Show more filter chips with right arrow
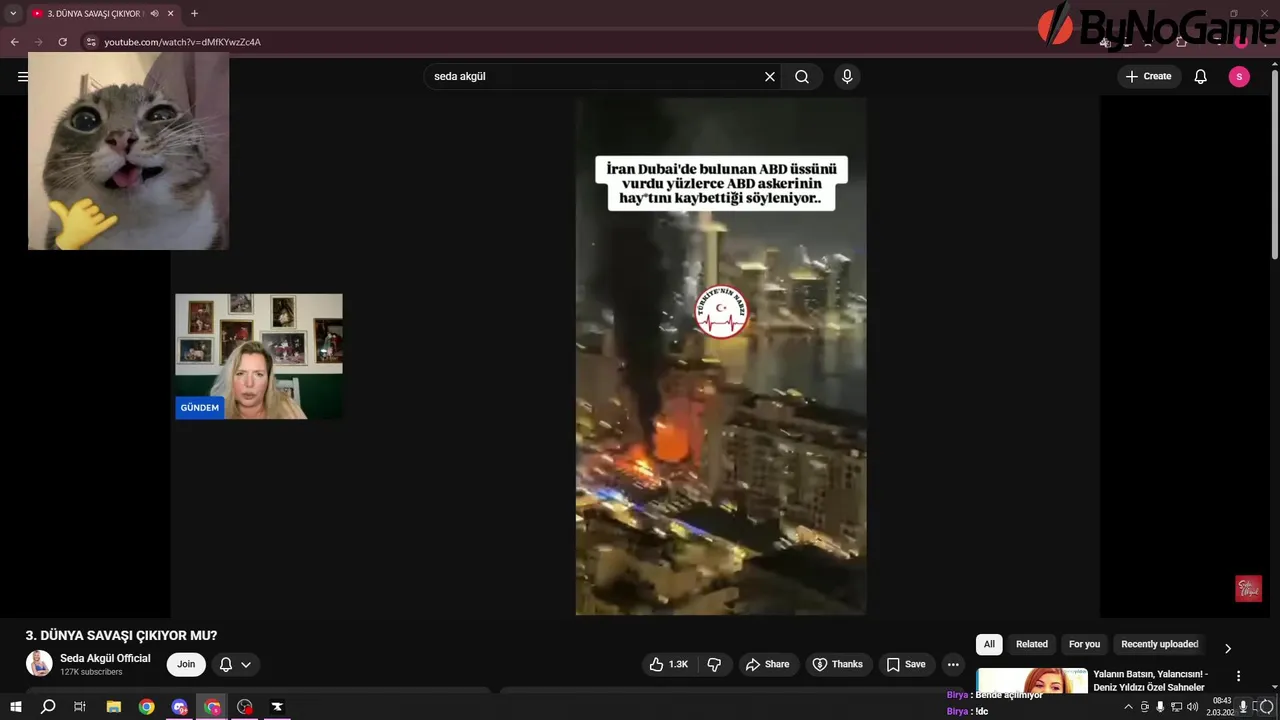 [x=1228, y=648]
